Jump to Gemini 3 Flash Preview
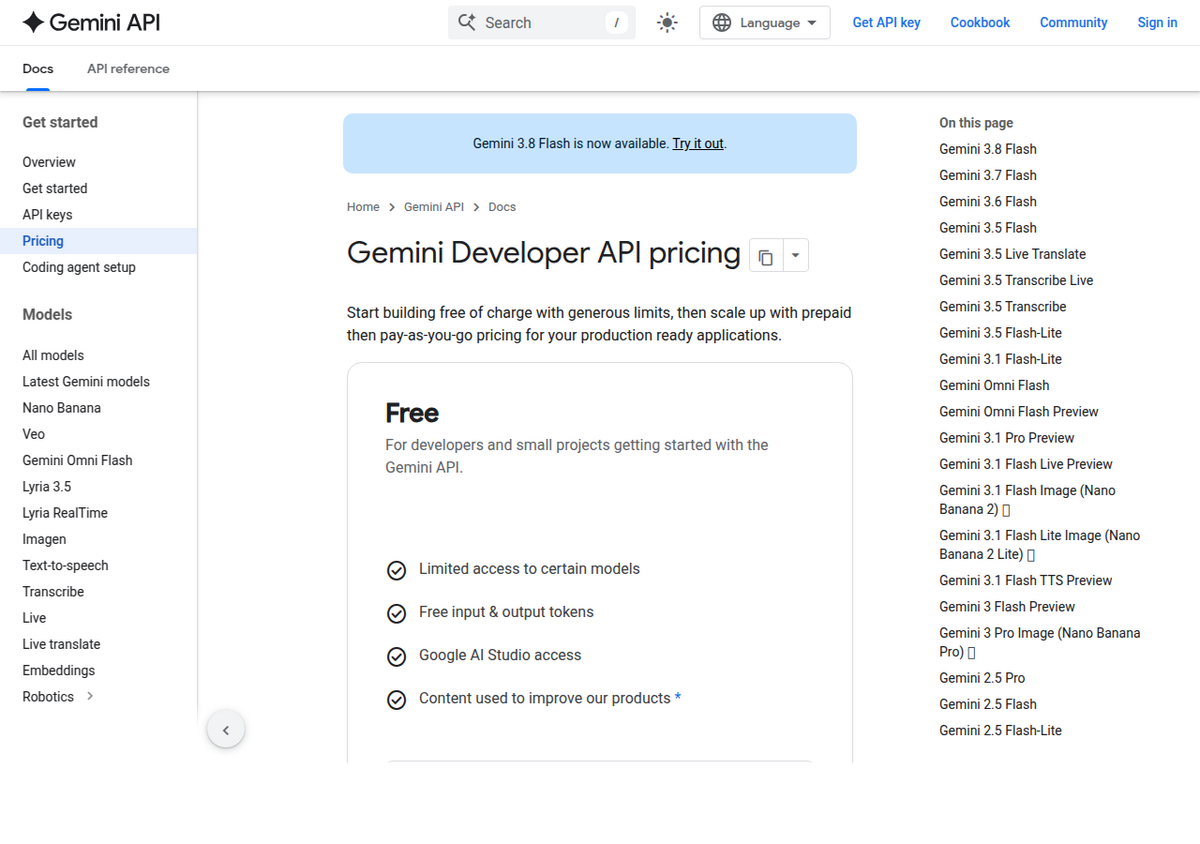This screenshot has width=1200, height=844. click(1007, 606)
